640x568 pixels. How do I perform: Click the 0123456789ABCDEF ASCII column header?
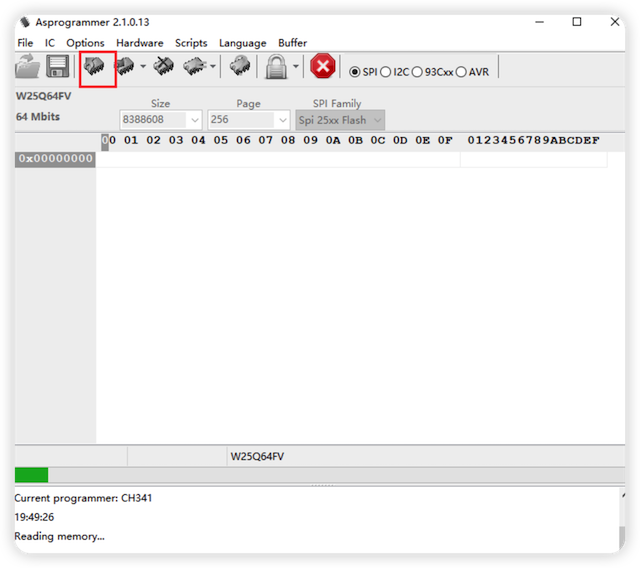coord(533,140)
